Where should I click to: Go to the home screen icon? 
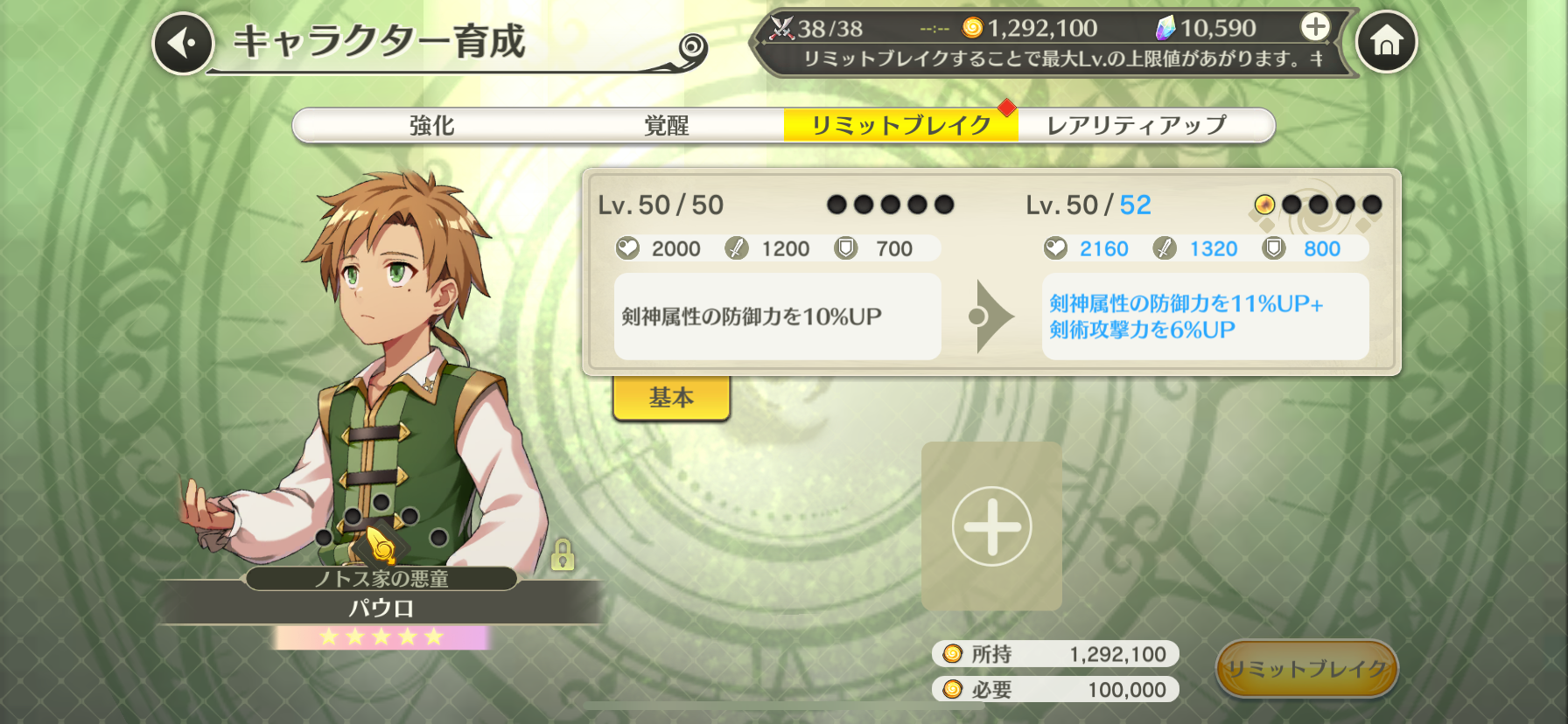(1386, 41)
